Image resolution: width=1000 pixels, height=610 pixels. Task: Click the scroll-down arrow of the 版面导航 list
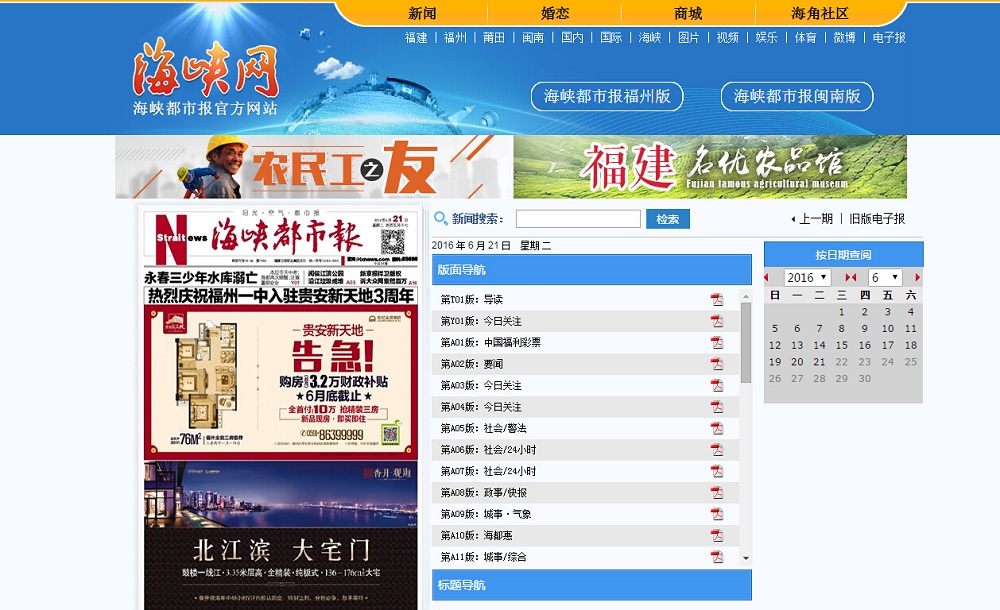pyautogui.click(x=746, y=558)
